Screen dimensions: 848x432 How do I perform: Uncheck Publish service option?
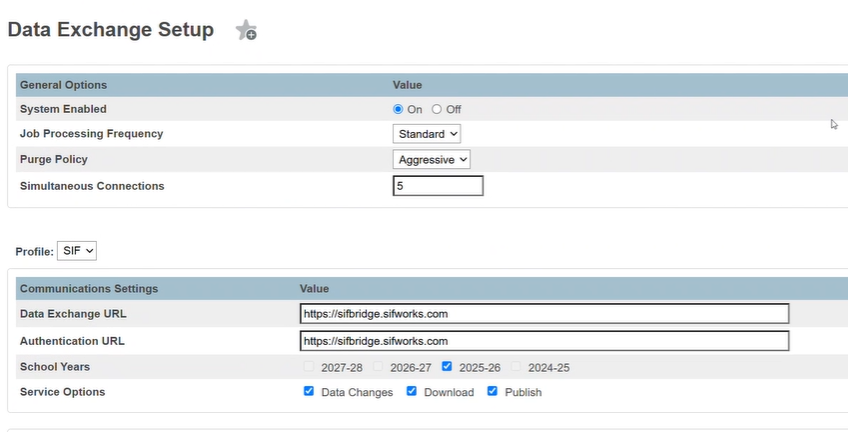click(492, 391)
